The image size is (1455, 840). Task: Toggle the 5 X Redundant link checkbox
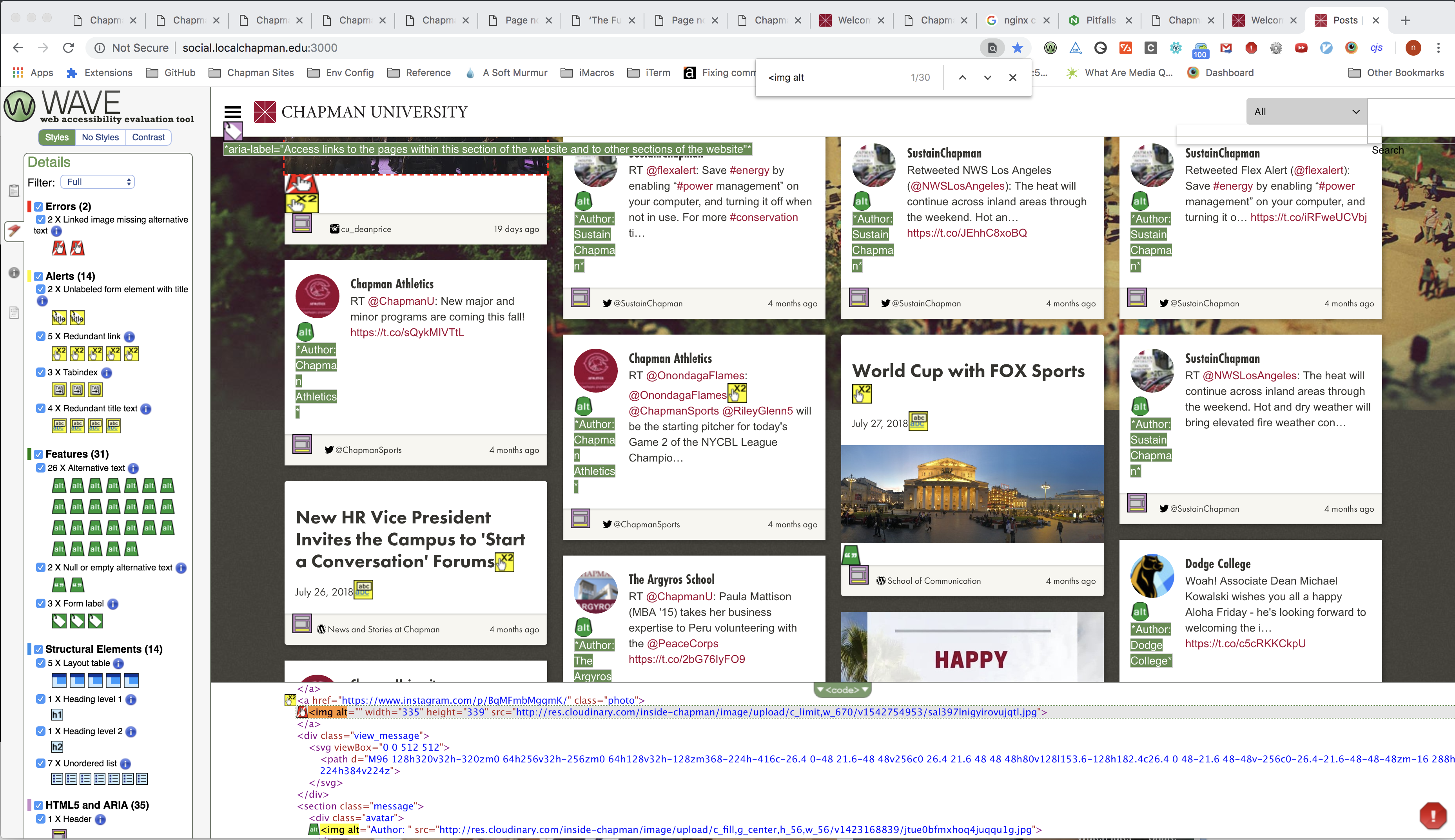(x=40, y=336)
